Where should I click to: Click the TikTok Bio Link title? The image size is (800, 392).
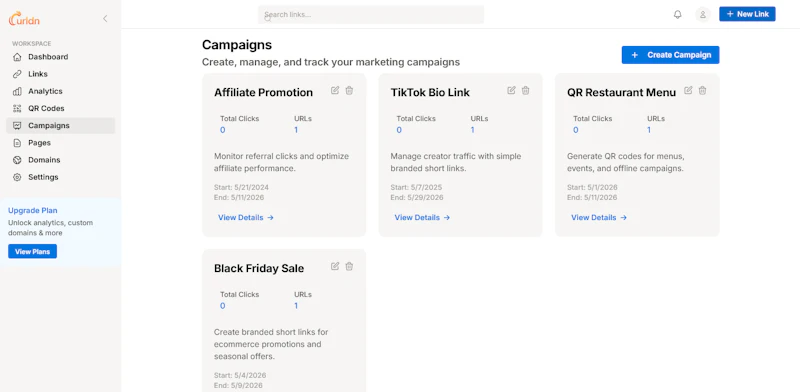pos(430,92)
